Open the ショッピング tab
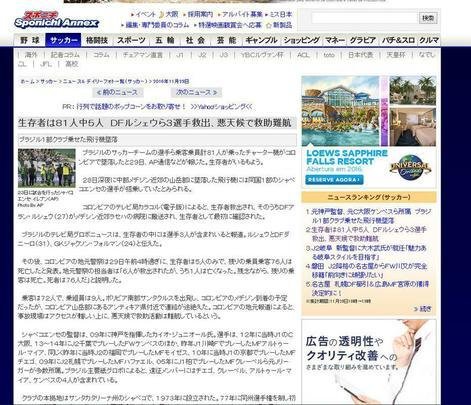 point(302,40)
